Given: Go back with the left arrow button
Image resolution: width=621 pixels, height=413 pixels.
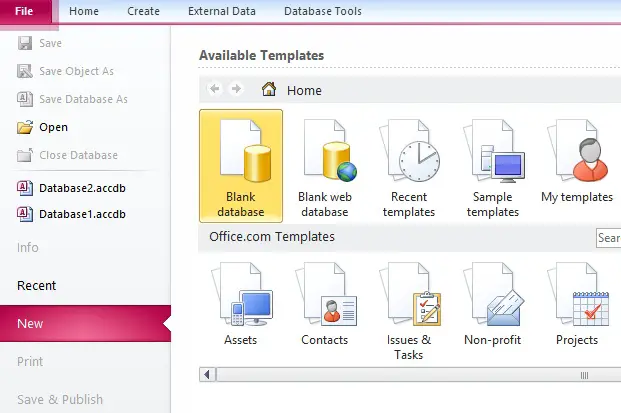Looking at the screenshot, I should pyautogui.click(x=214, y=89).
